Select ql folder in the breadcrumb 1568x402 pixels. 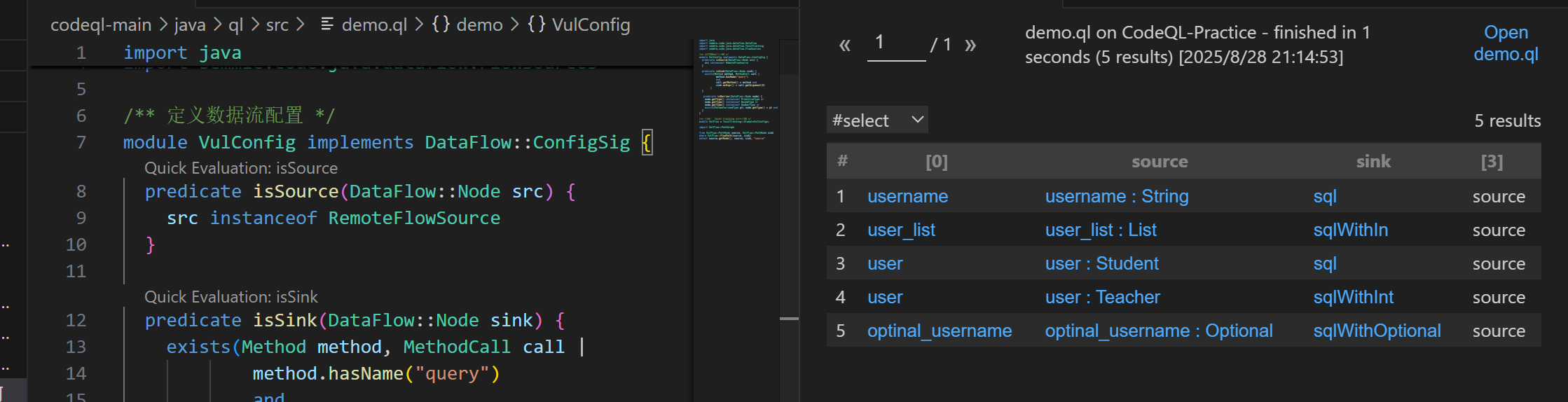tap(236, 25)
